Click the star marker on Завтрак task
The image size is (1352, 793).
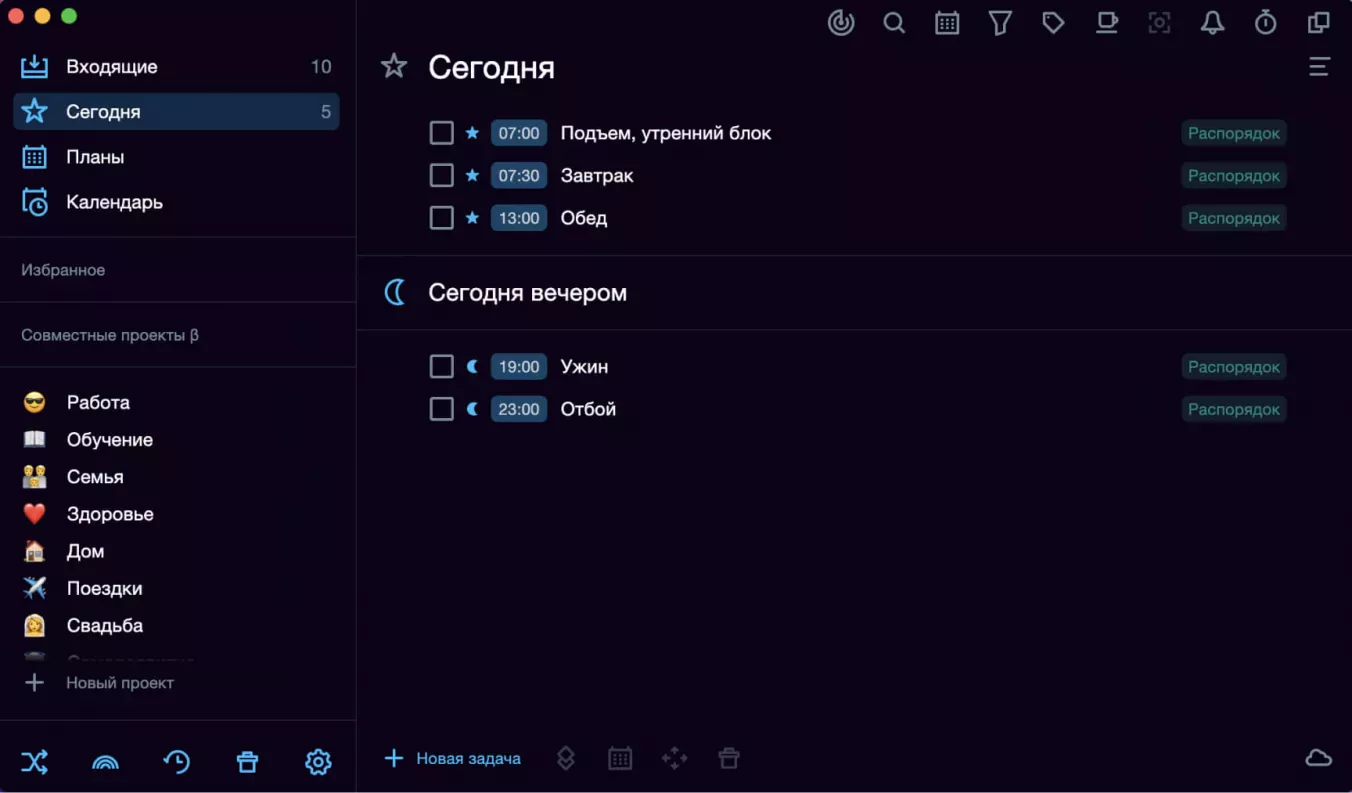tap(472, 176)
